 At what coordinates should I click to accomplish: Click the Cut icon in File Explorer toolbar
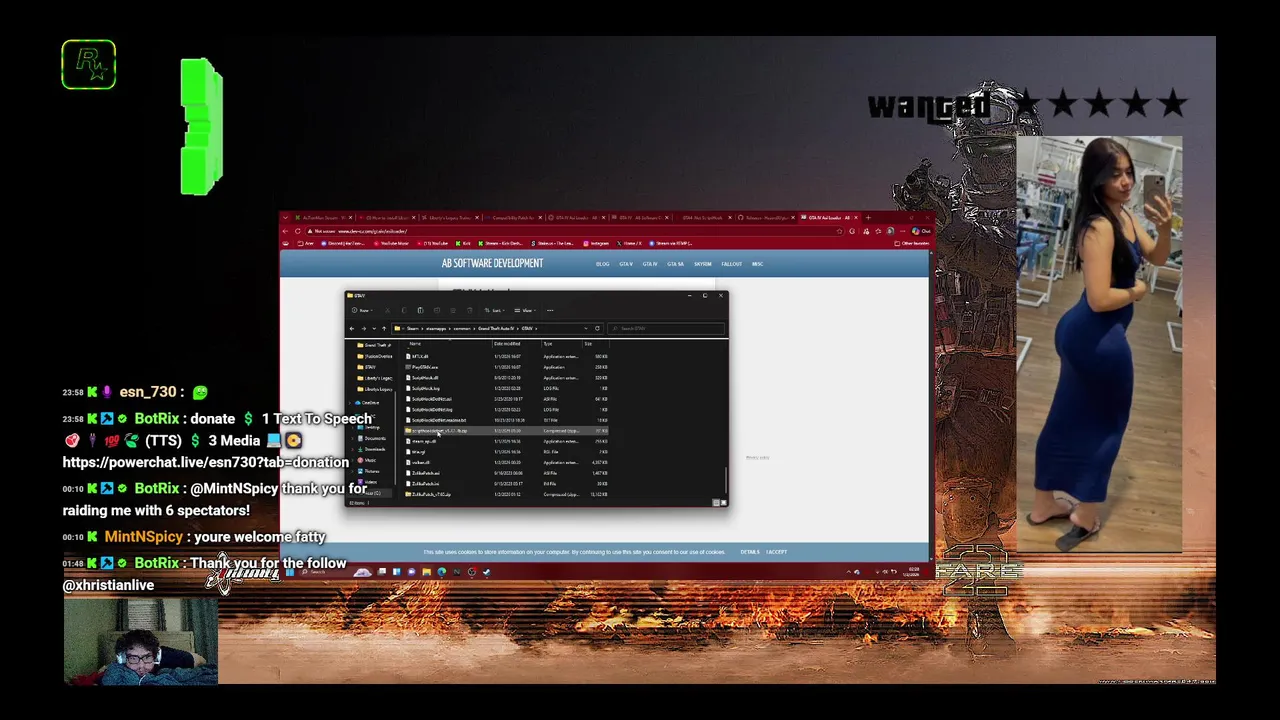(x=387, y=310)
